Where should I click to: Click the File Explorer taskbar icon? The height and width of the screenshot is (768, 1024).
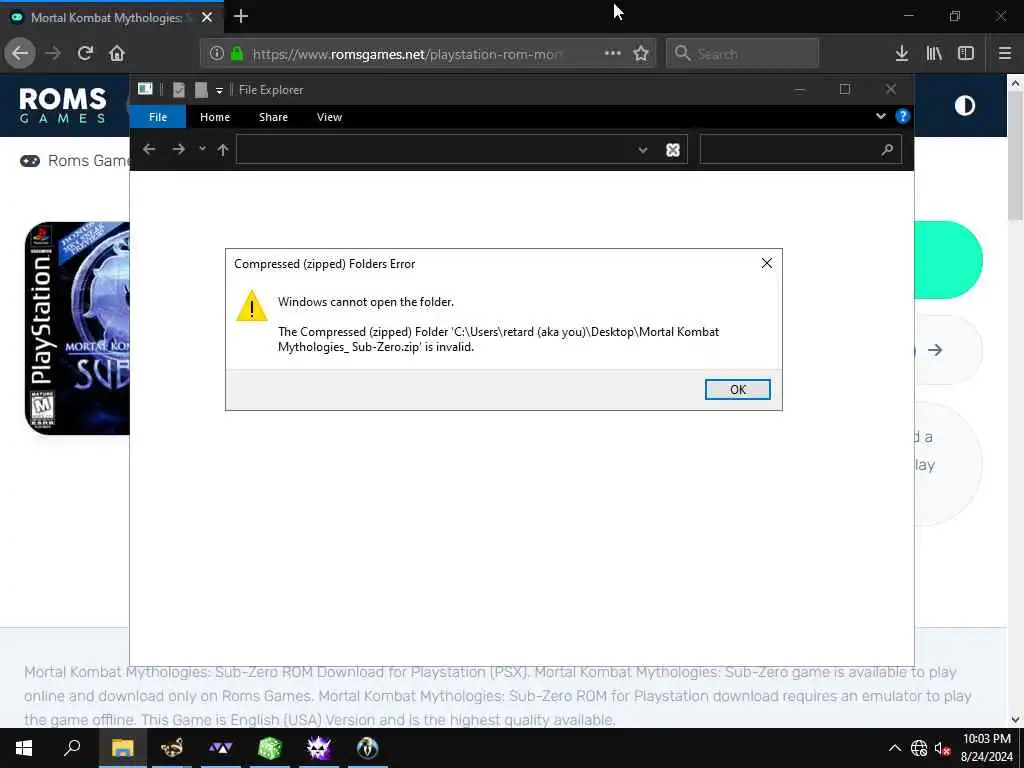[122, 748]
